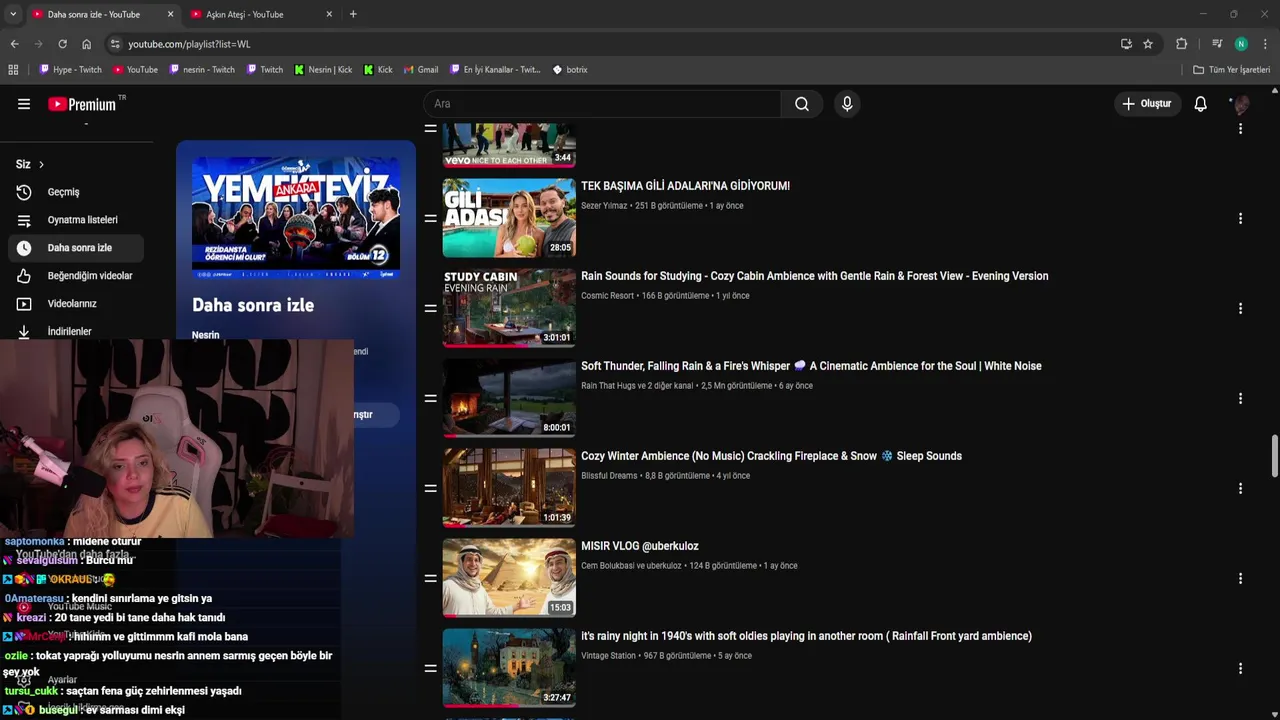
Task: Click the Oluştur create button
Action: tap(1146, 104)
